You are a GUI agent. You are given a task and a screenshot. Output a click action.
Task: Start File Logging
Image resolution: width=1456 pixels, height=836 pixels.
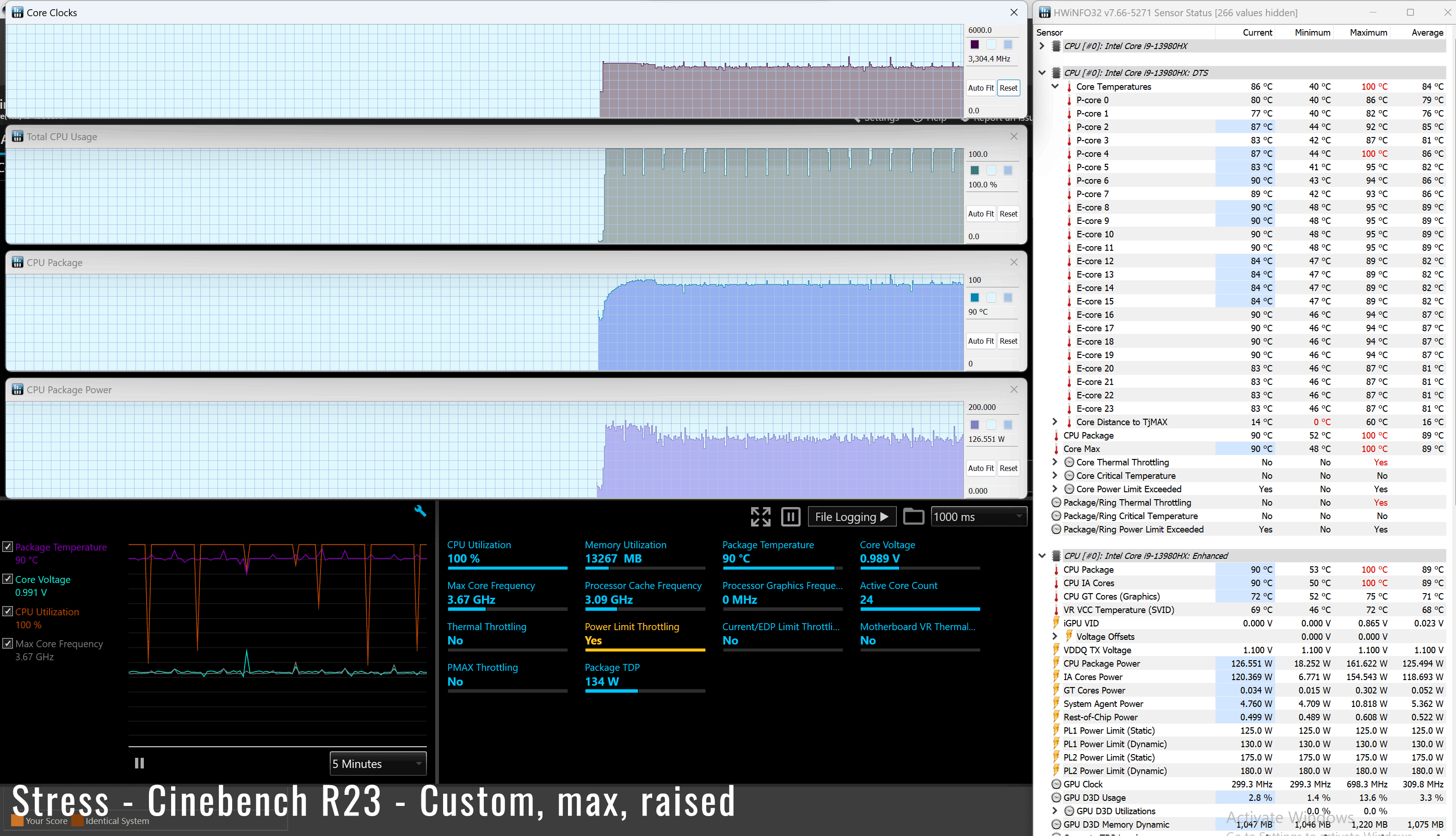(x=851, y=516)
